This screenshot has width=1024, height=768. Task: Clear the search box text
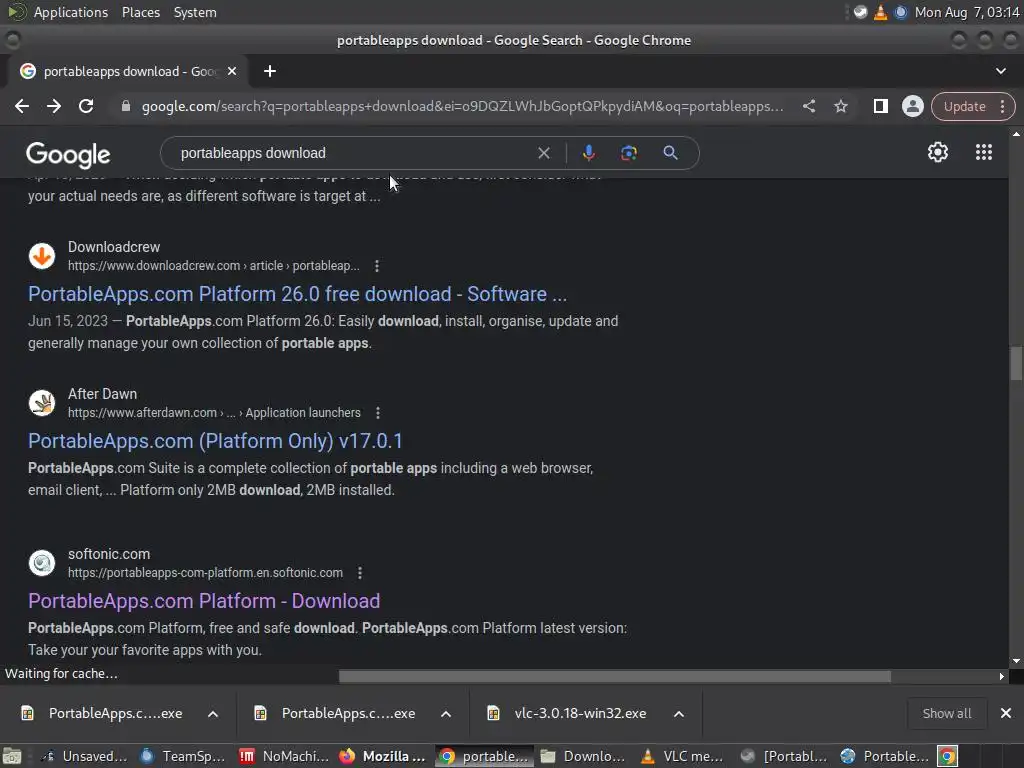pyautogui.click(x=543, y=153)
